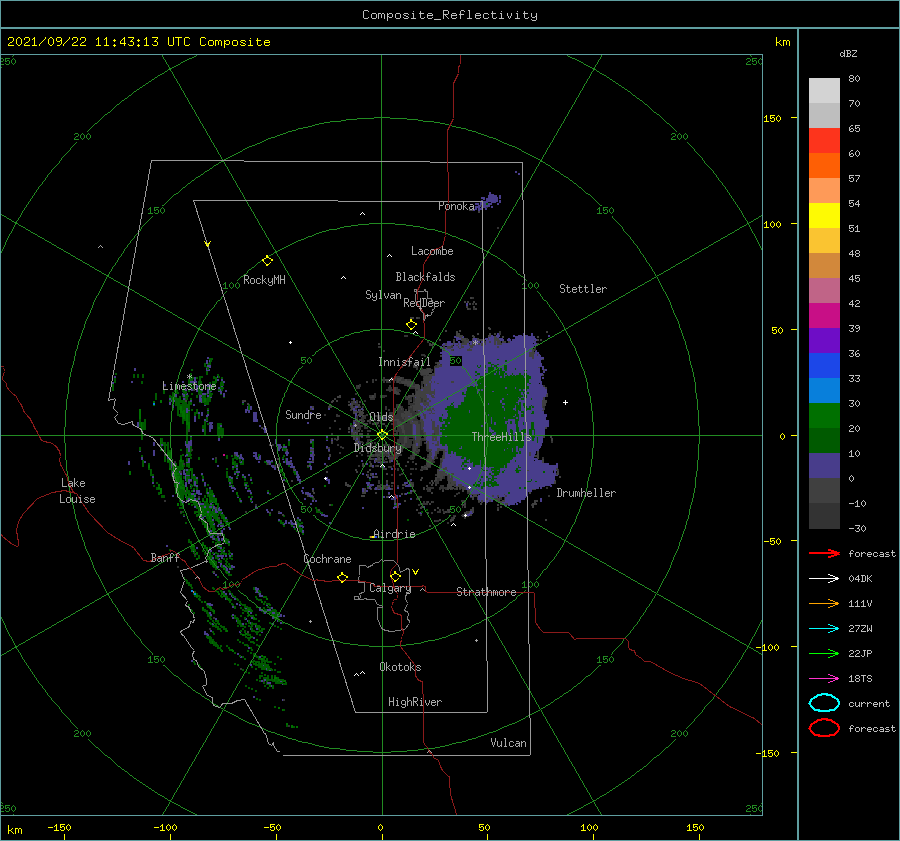Click the Didsbury label
The width and height of the screenshot is (900, 841).
coord(378,448)
